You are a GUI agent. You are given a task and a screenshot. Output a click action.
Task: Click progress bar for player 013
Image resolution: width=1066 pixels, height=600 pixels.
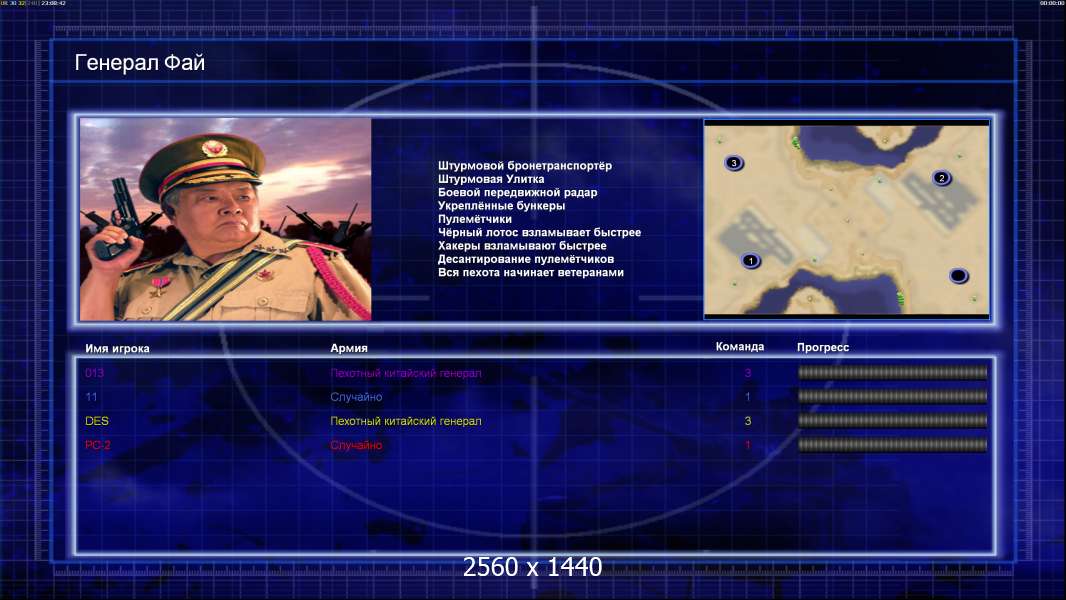[892, 372]
